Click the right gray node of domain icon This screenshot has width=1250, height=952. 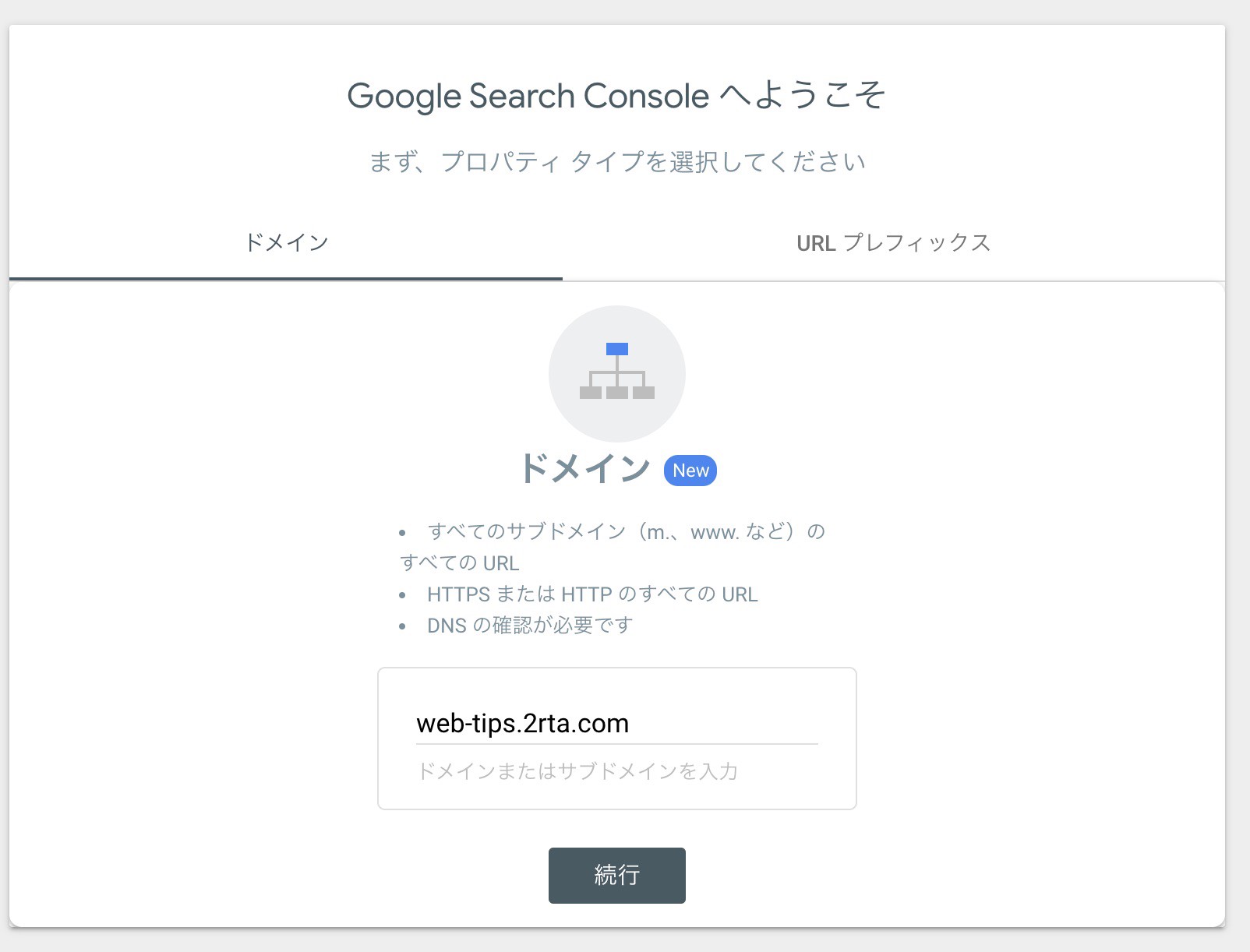(x=644, y=393)
